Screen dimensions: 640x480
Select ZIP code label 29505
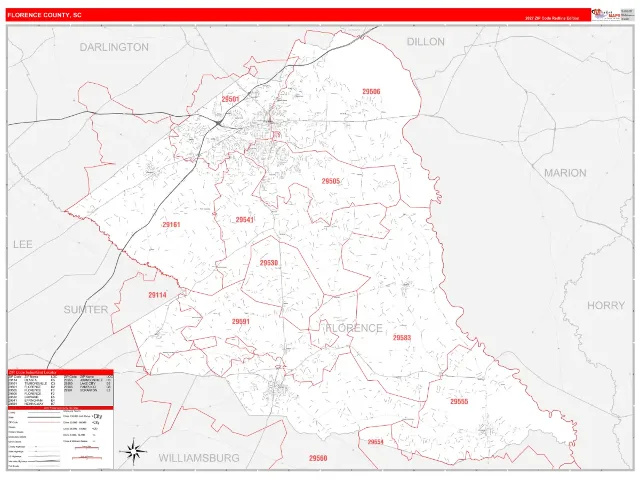click(x=330, y=181)
